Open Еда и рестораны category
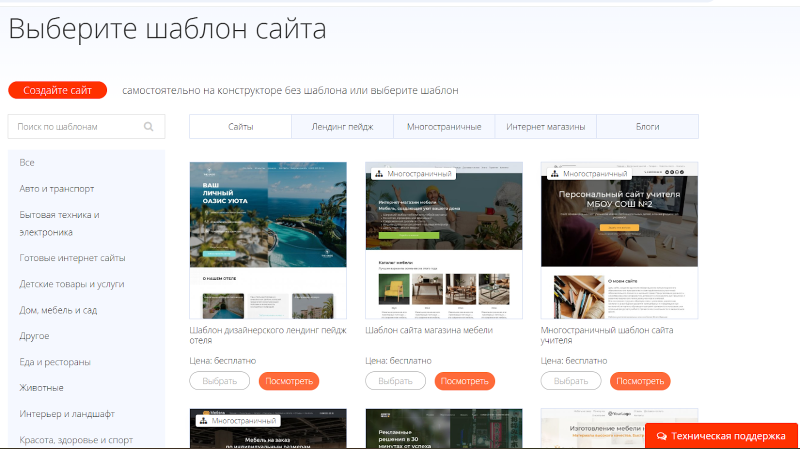800x449 pixels. (55, 362)
